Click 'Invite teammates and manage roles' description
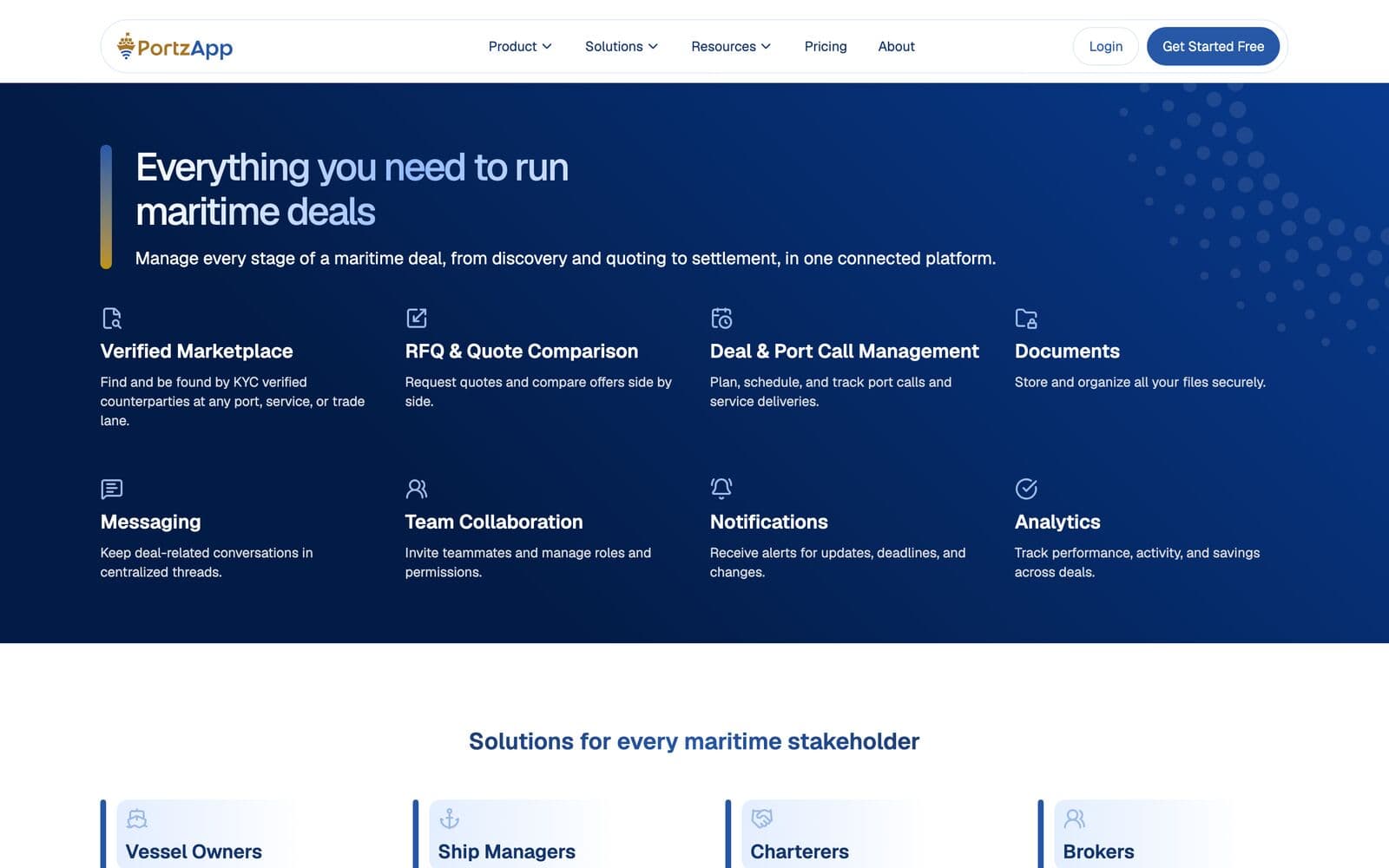The width and height of the screenshot is (1389, 868). click(528, 562)
